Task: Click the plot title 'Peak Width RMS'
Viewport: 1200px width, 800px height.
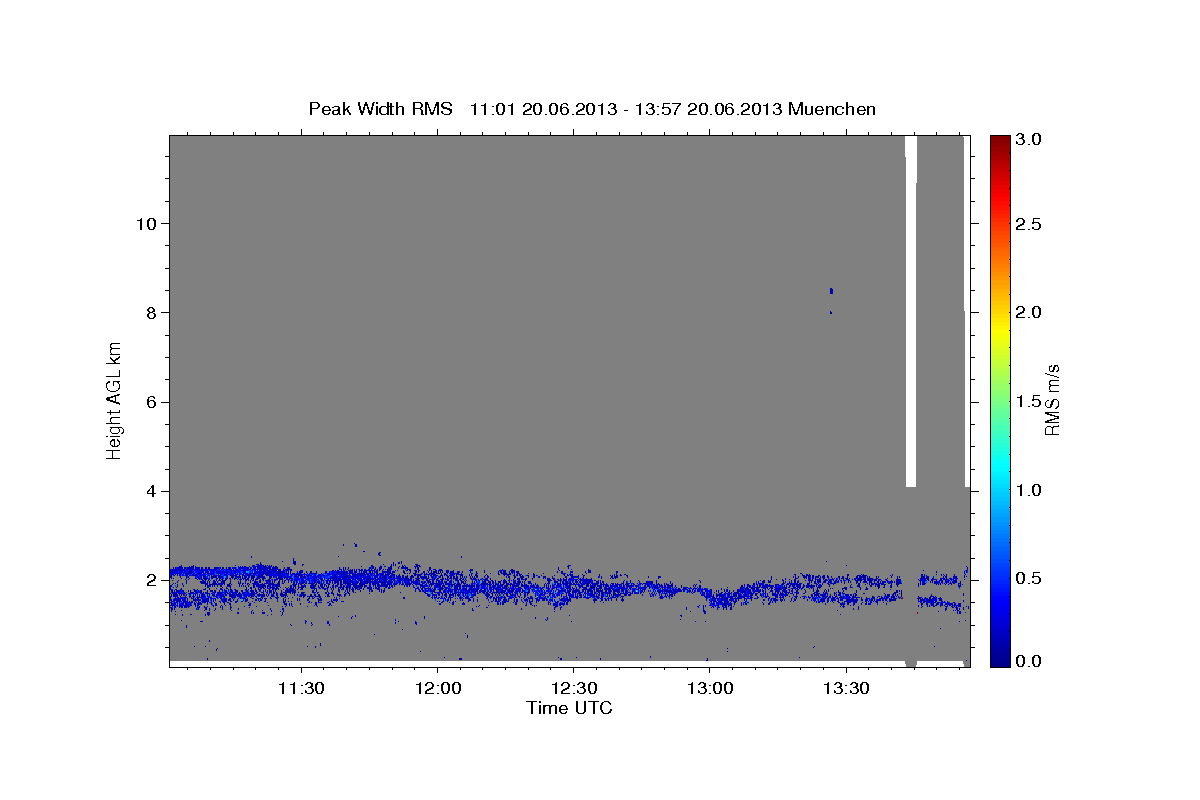Action: click(x=381, y=109)
